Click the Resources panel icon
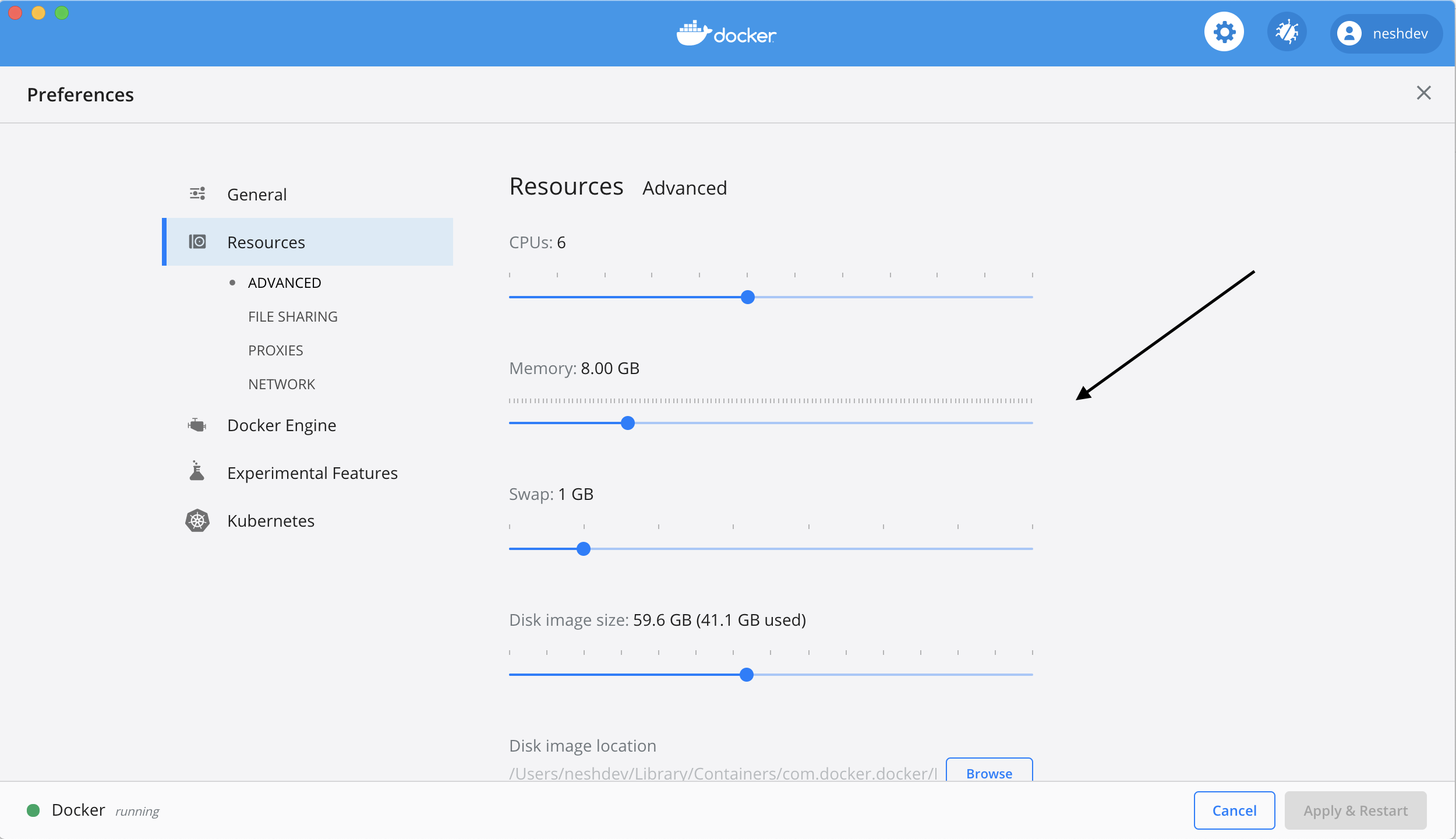 196,242
